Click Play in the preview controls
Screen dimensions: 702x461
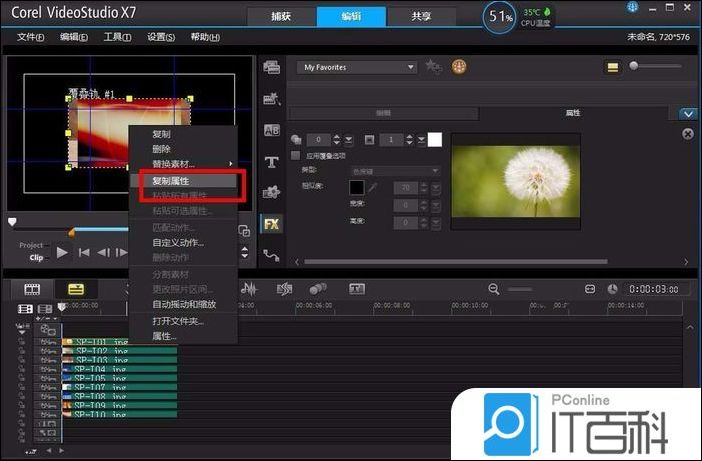(62, 252)
